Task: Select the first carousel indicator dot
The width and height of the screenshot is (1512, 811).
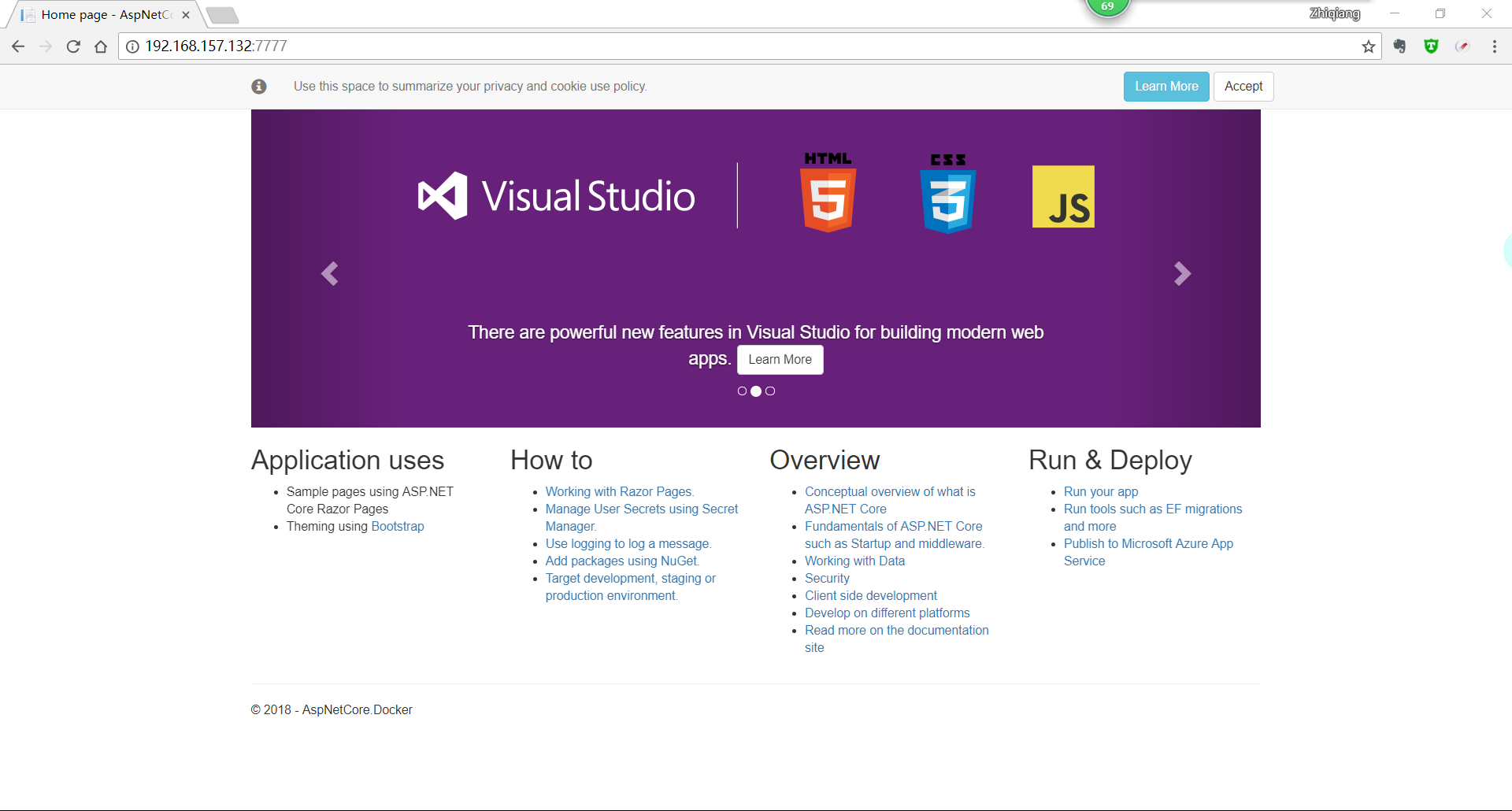Action: tap(742, 391)
